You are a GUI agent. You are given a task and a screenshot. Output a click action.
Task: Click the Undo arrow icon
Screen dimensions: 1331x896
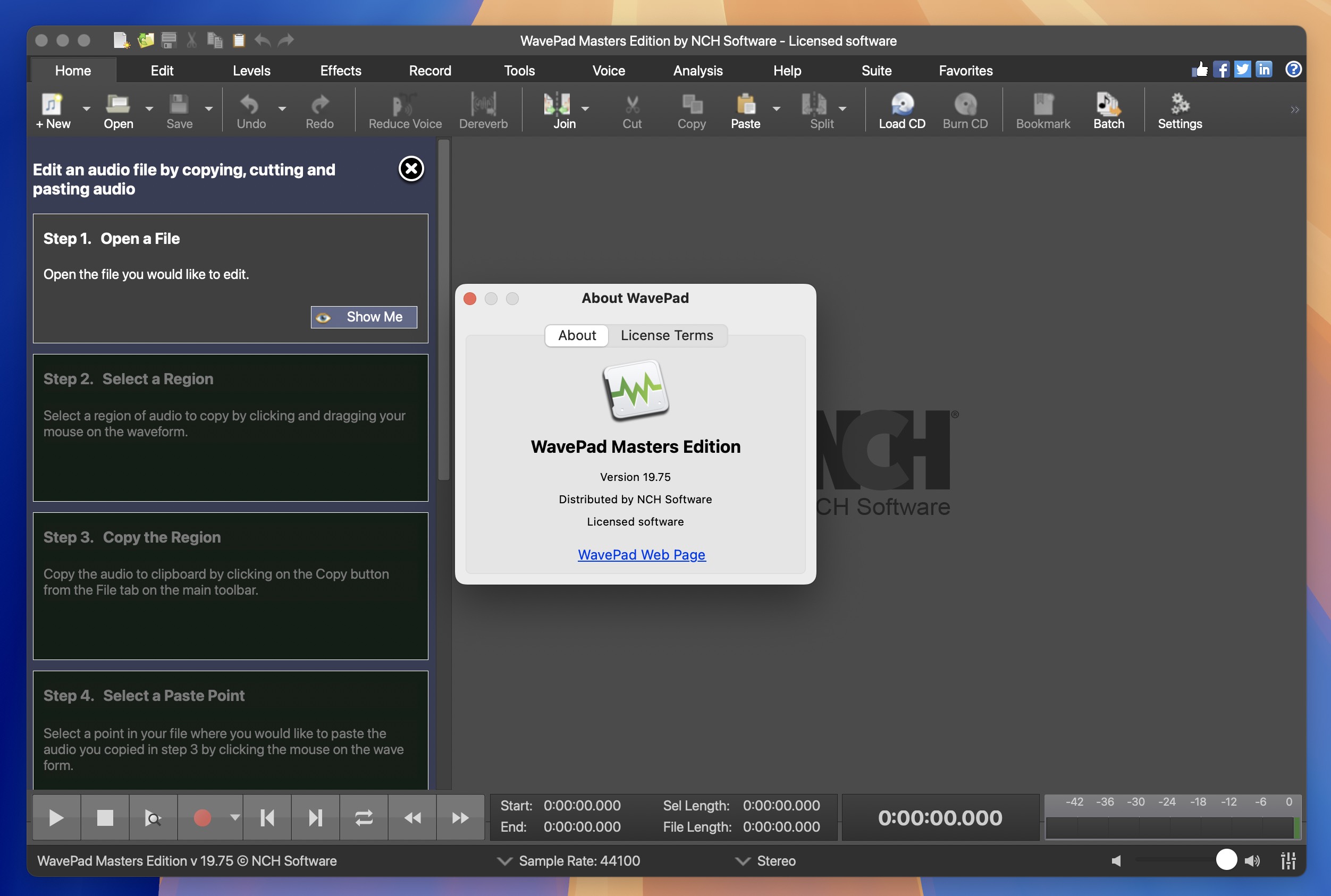pos(250,111)
